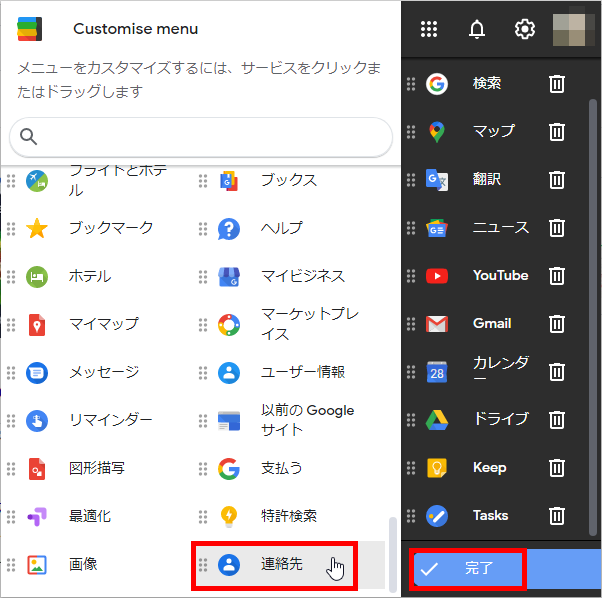The width and height of the screenshot is (602, 598).
Task: Select the マップ pin icon in menu
Action: tap(437, 132)
